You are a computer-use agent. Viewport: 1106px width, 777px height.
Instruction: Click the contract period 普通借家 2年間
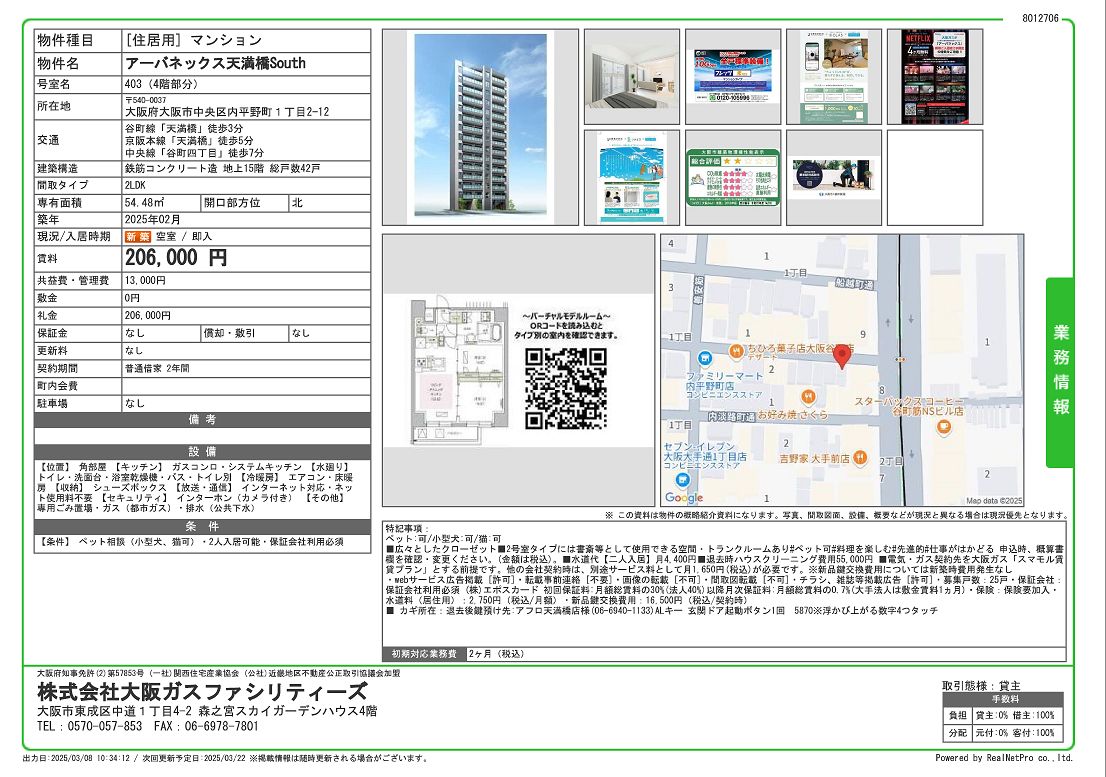(157, 369)
